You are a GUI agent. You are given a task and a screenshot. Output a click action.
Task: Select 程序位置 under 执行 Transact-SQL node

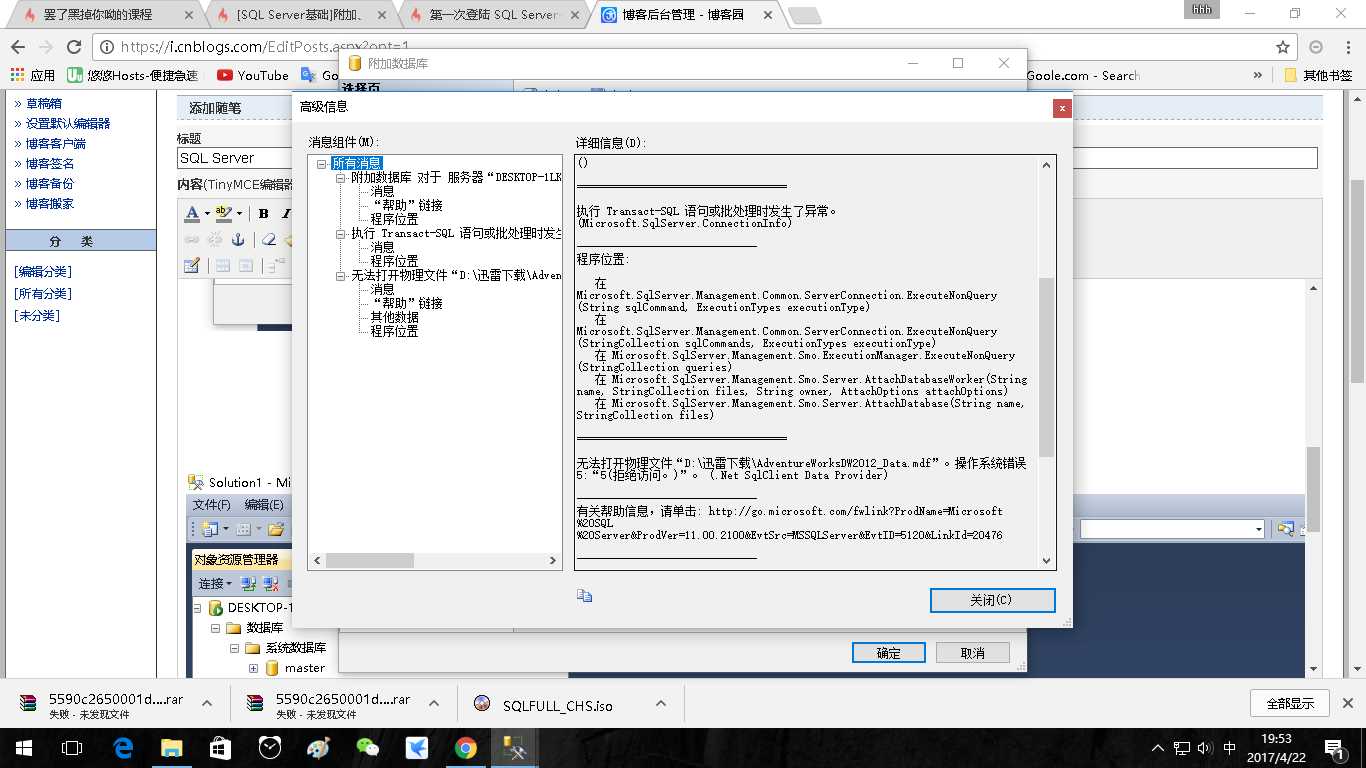(x=394, y=261)
